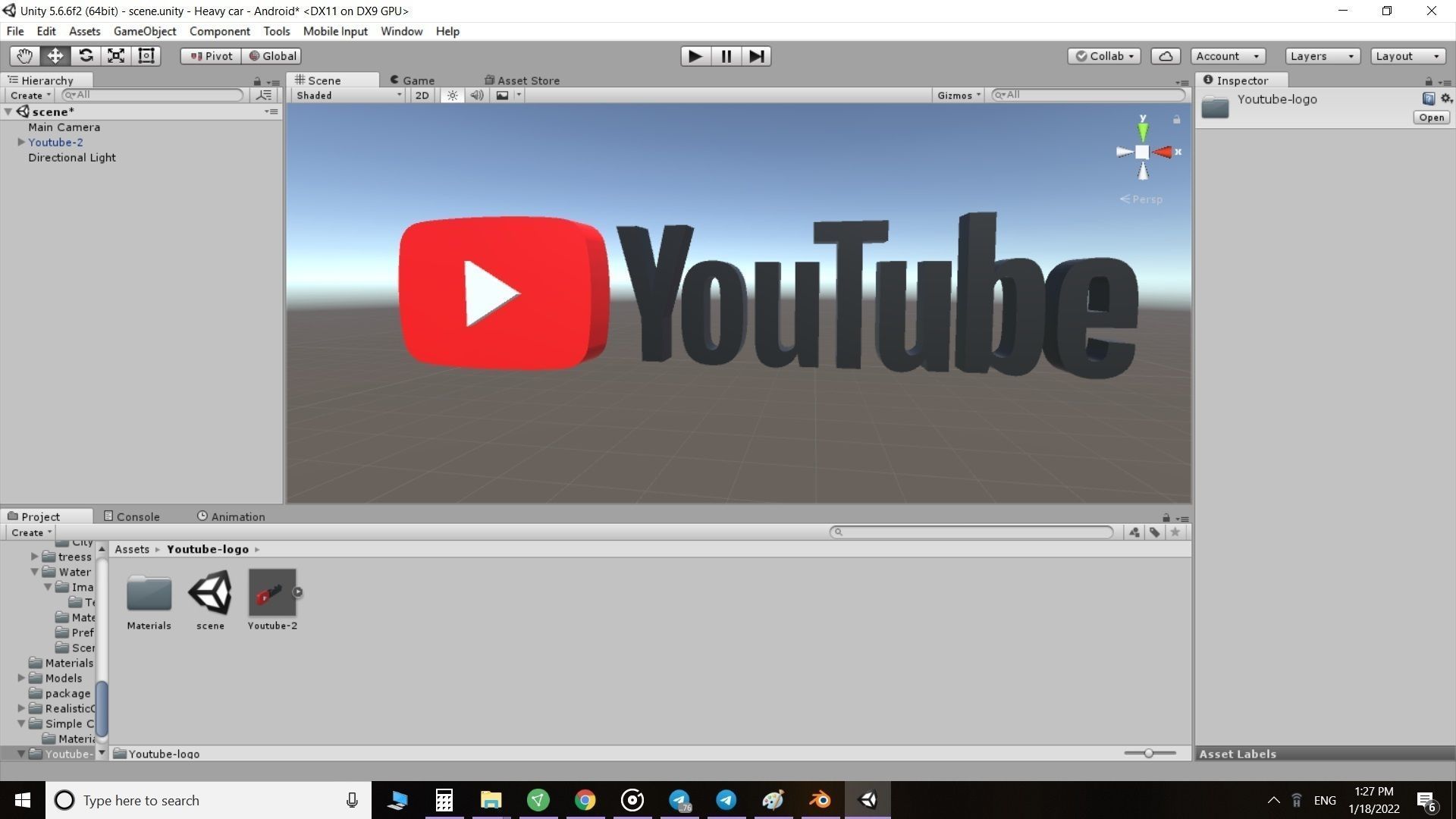Image resolution: width=1456 pixels, height=819 pixels.
Task: Expand Youtube-2 asset arrow
Action: (x=297, y=592)
